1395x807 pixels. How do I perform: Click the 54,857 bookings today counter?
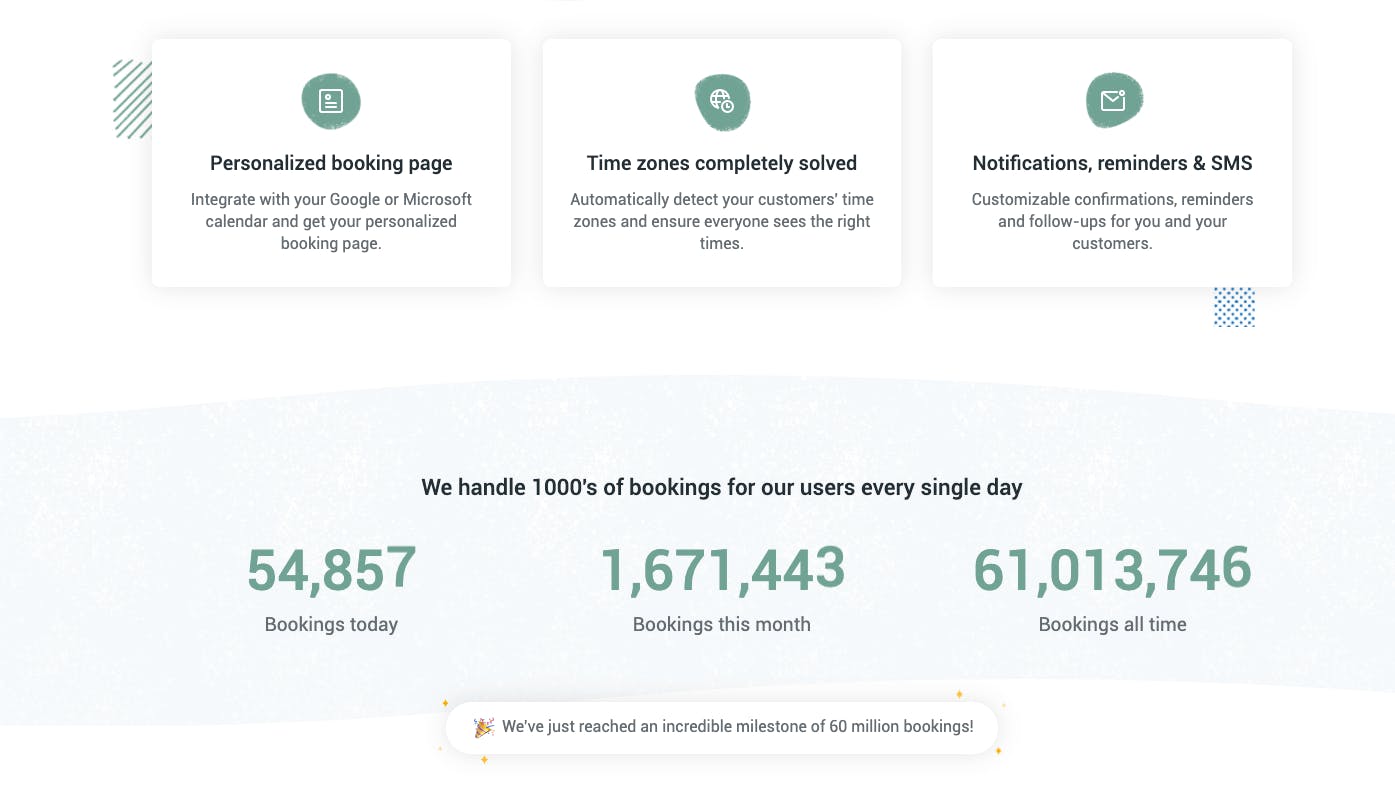(x=331, y=569)
